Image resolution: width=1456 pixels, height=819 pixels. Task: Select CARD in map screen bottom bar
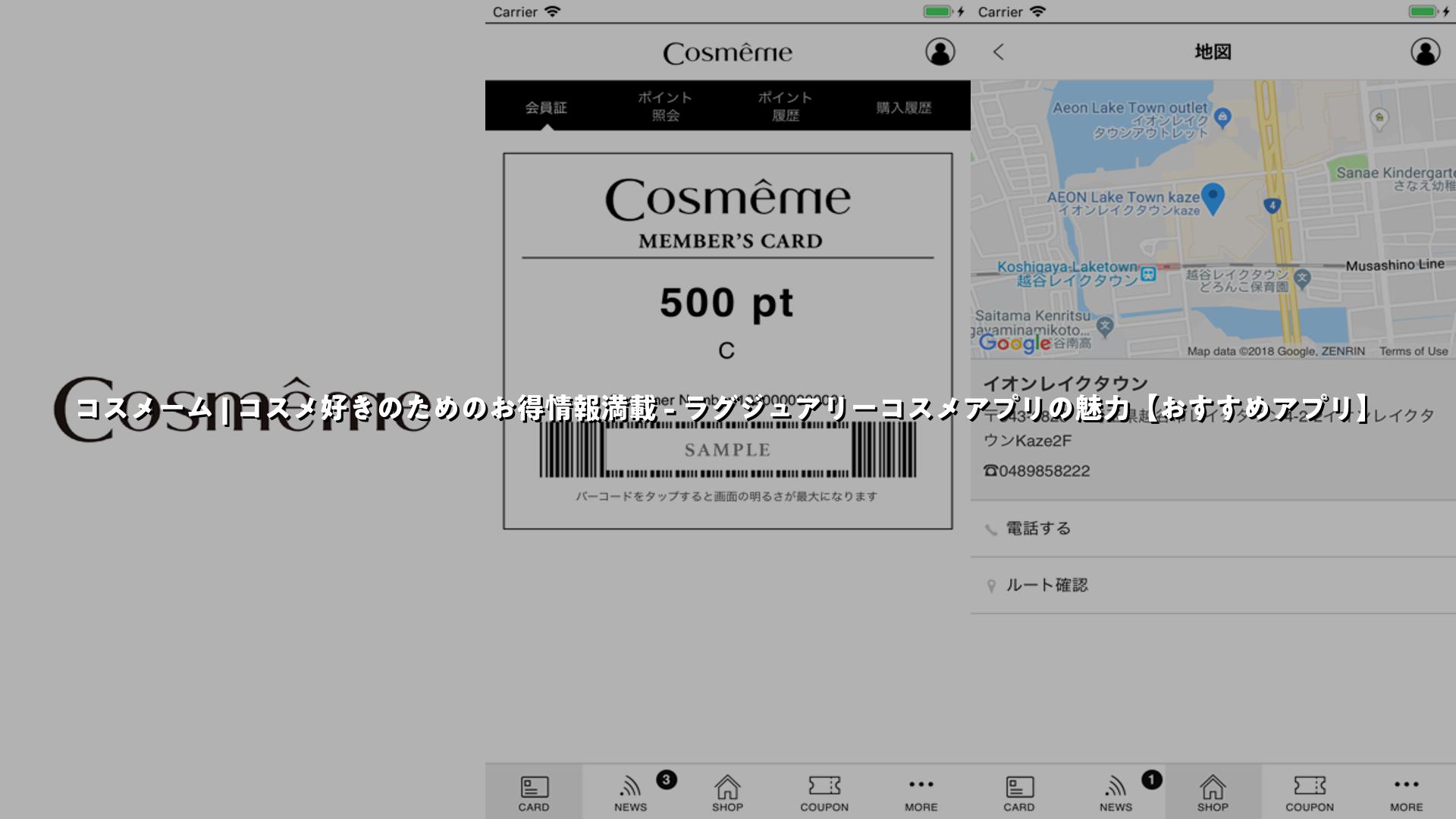pos(1019,793)
